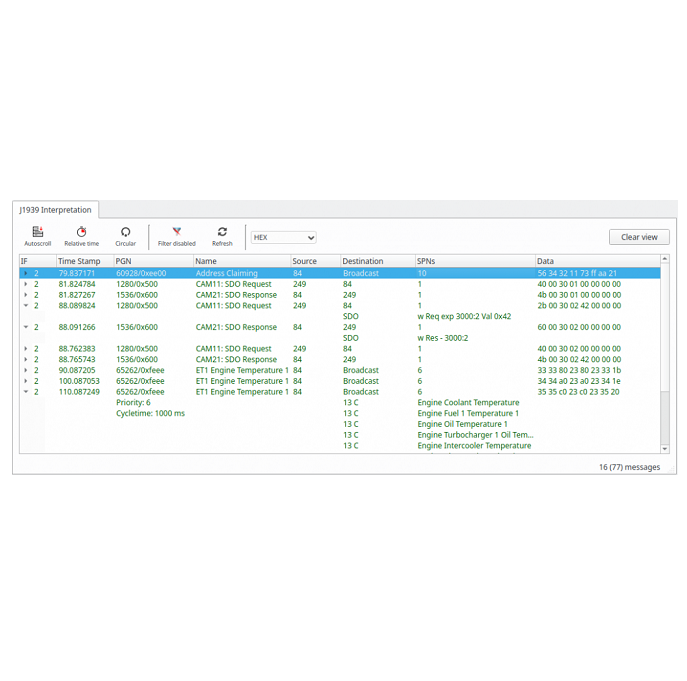Click scrollbar down arrow in message list

[665, 449]
